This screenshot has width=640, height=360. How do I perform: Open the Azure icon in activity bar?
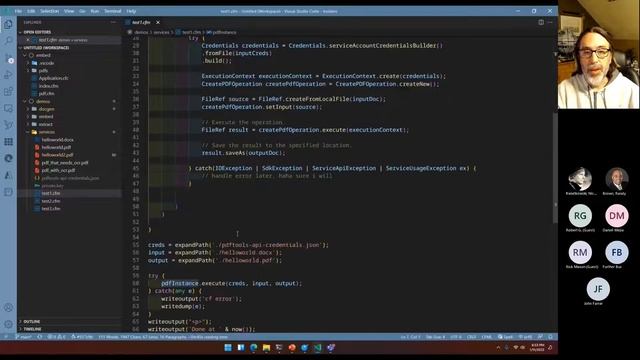(x=8, y=175)
